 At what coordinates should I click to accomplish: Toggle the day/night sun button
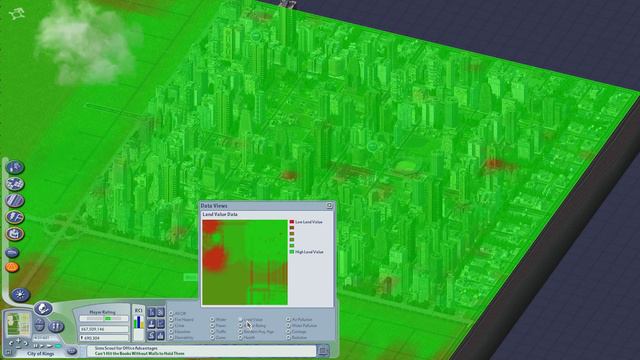20,294
